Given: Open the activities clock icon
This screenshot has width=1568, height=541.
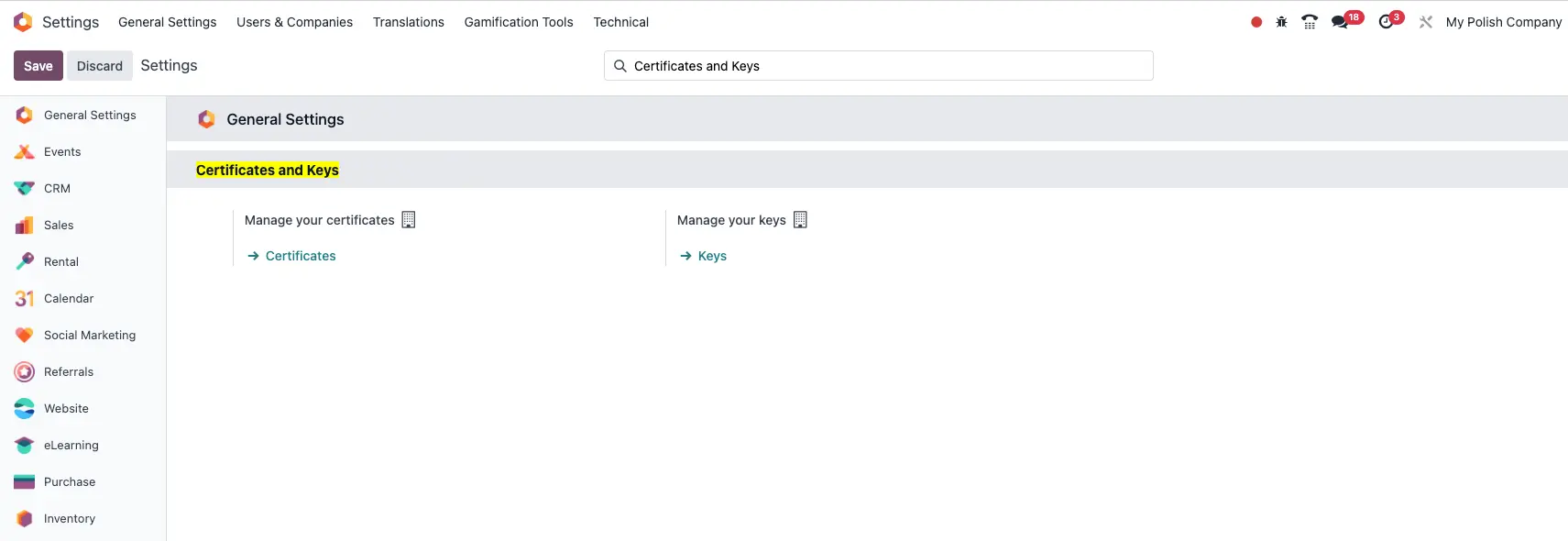Looking at the screenshot, I should (1387, 22).
